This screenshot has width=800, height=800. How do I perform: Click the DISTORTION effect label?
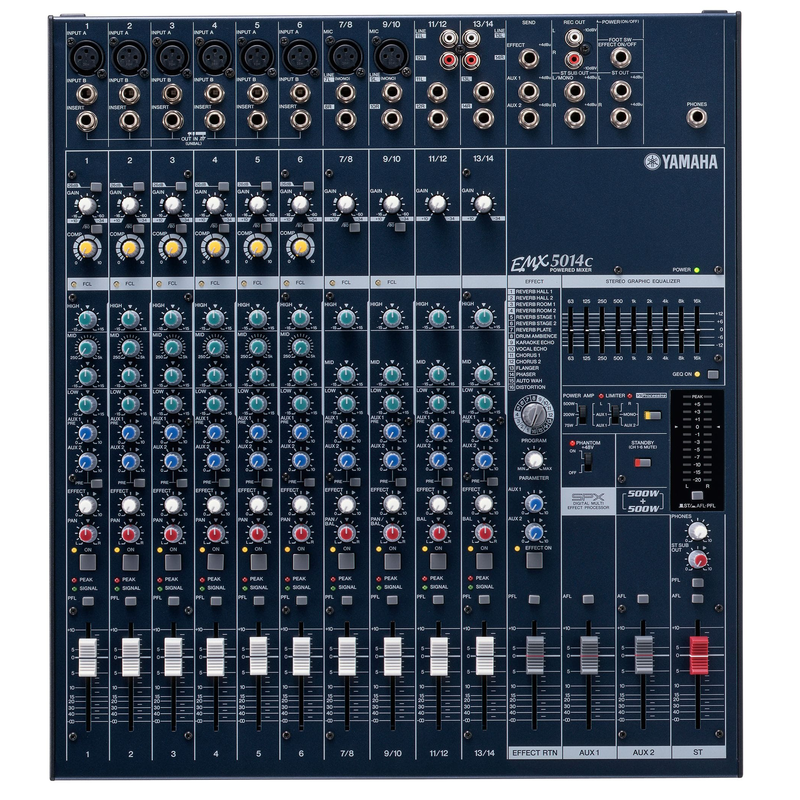pos(531,387)
